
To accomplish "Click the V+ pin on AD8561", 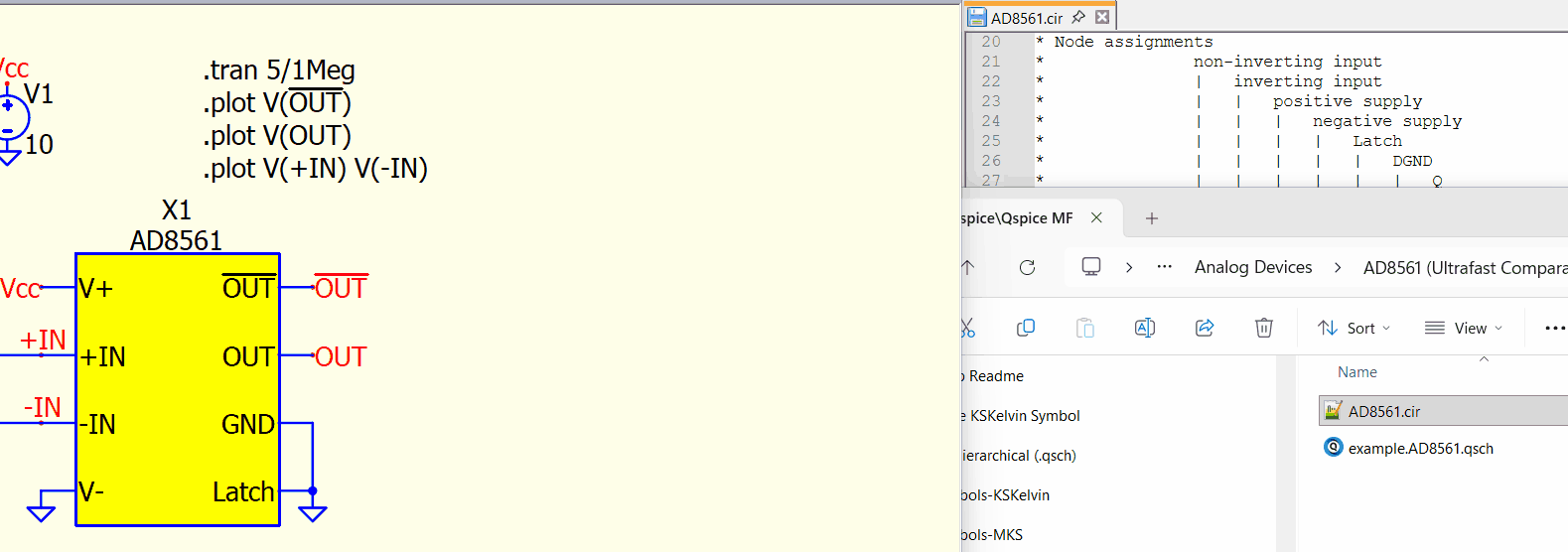I will click(96, 289).
